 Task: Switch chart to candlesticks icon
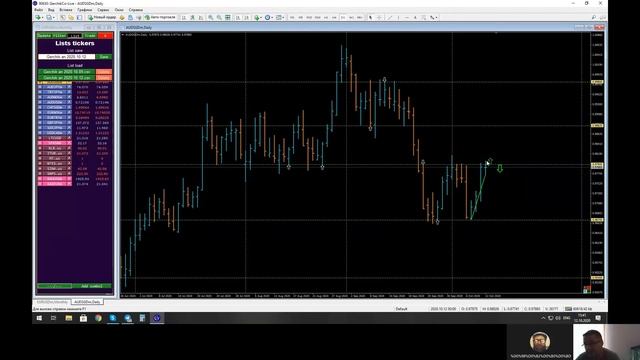[x=193, y=18]
